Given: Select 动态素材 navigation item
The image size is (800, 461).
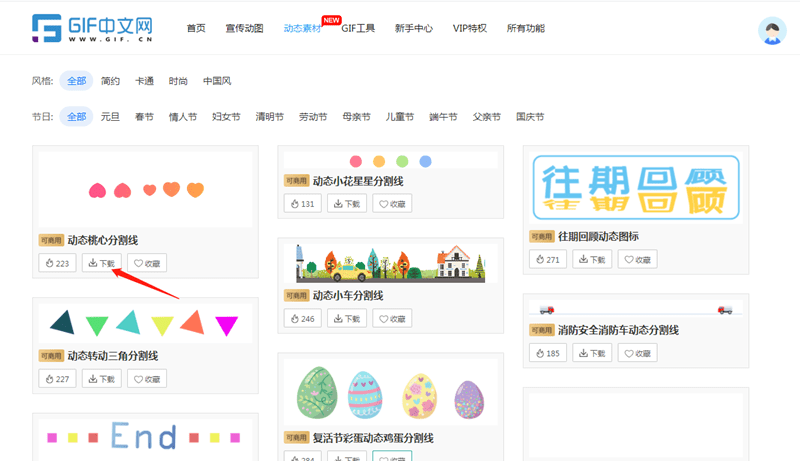Looking at the screenshot, I should point(303,28).
